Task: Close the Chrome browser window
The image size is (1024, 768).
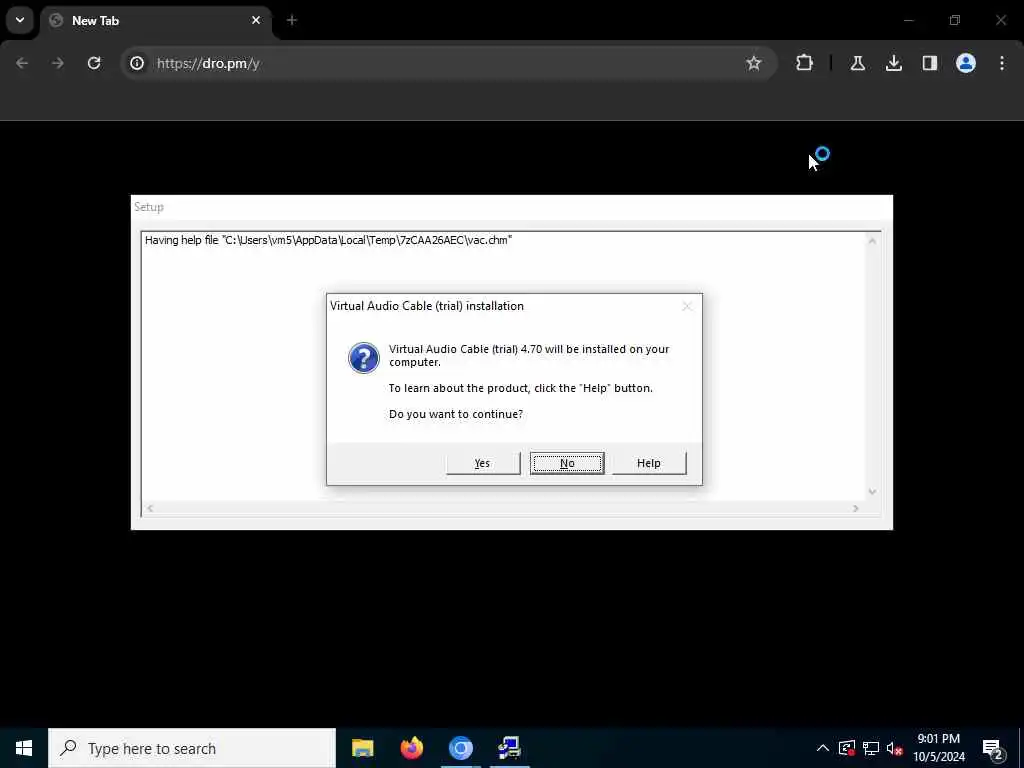Action: pyautogui.click(x=1001, y=20)
